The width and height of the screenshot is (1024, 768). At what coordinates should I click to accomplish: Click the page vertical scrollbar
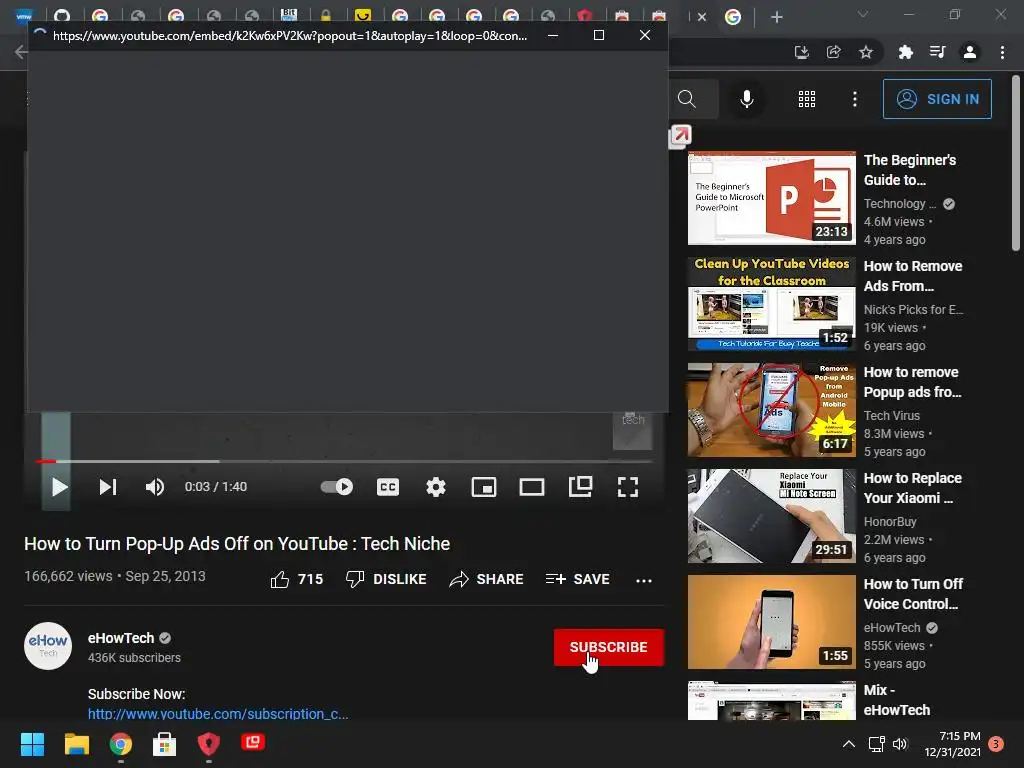tap(1016, 163)
